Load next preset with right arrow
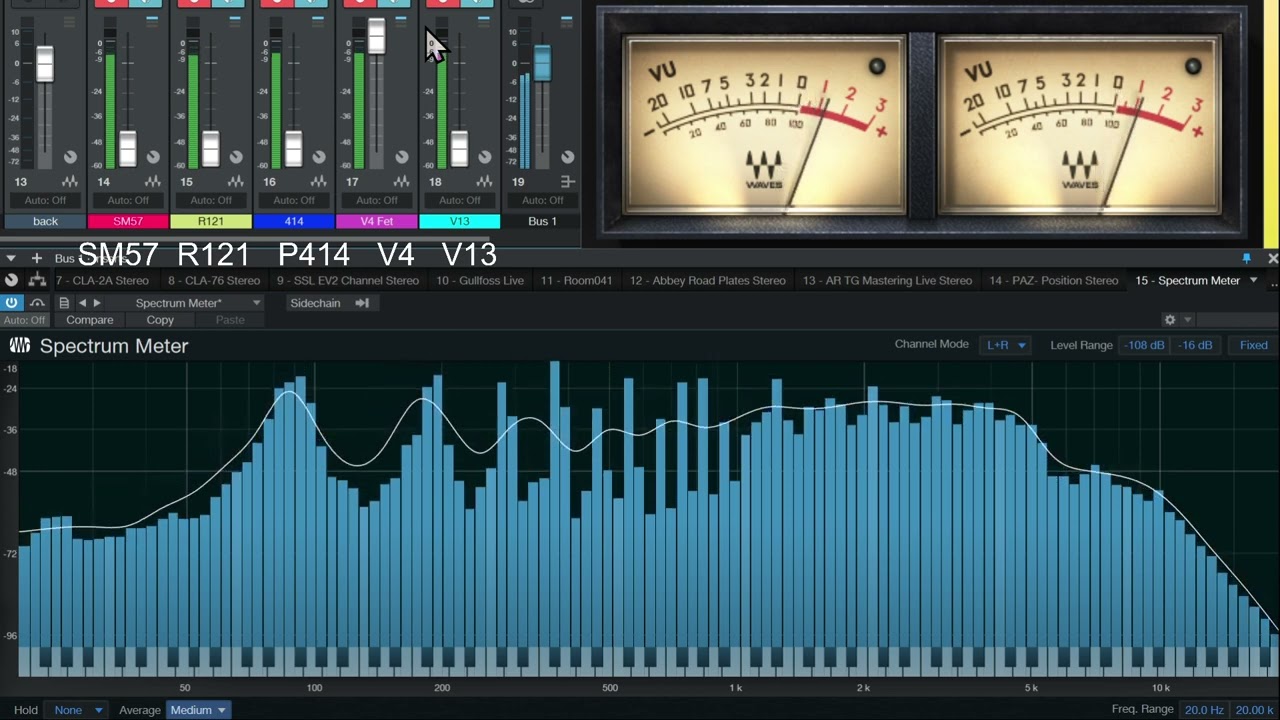 (97, 303)
